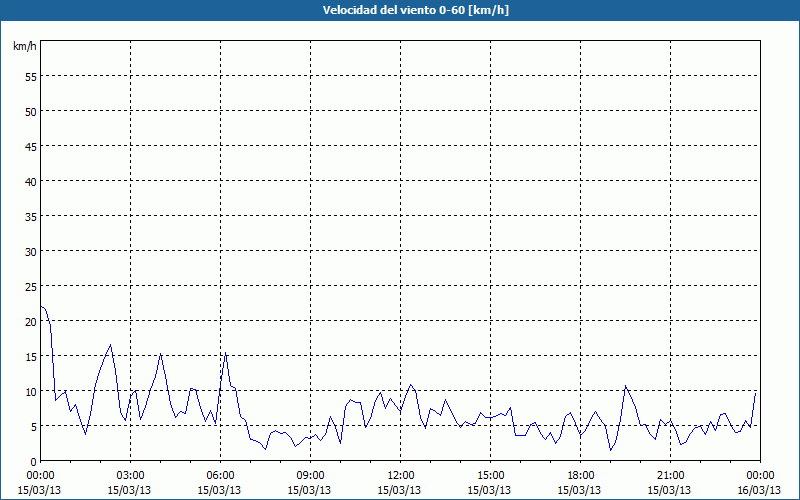Select the 35 y-axis tick label
The width and height of the screenshot is (800, 500).
coord(31,216)
